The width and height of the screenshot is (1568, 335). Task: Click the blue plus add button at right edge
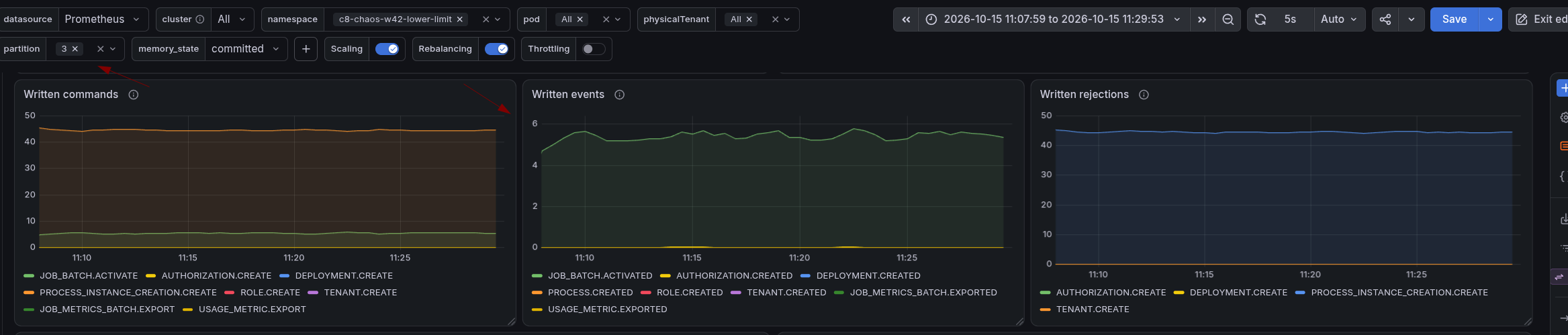pos(1563,88)
